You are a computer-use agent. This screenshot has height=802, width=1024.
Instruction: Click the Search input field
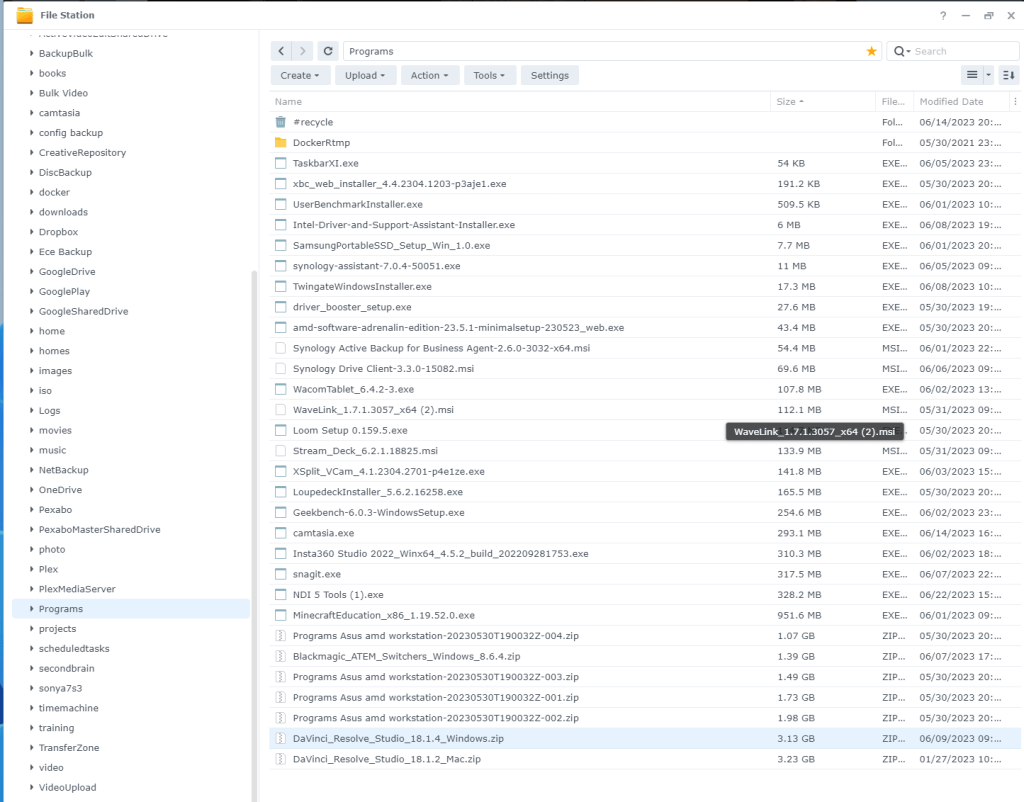click(x=963, y=51)
